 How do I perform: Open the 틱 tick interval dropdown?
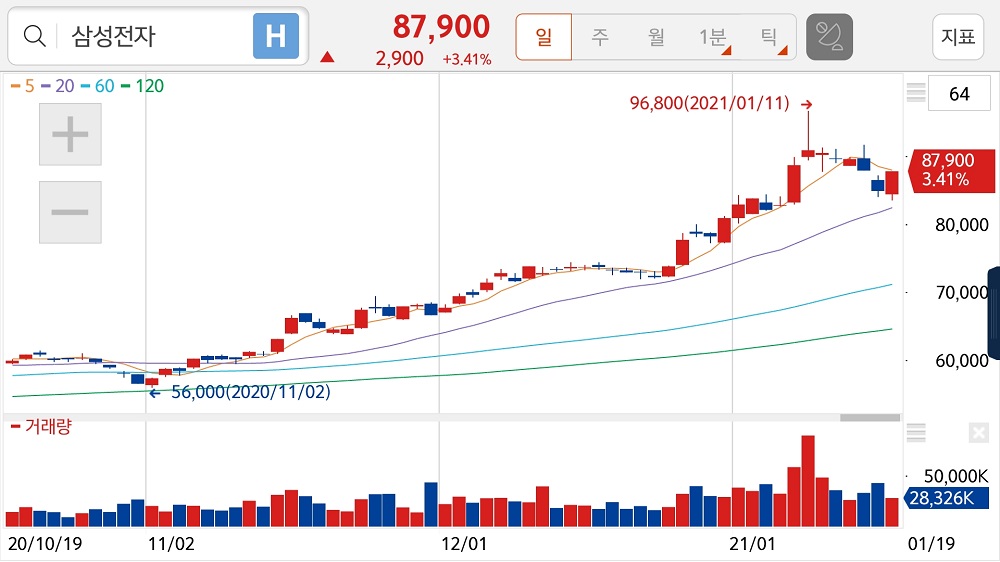[770, 37]
